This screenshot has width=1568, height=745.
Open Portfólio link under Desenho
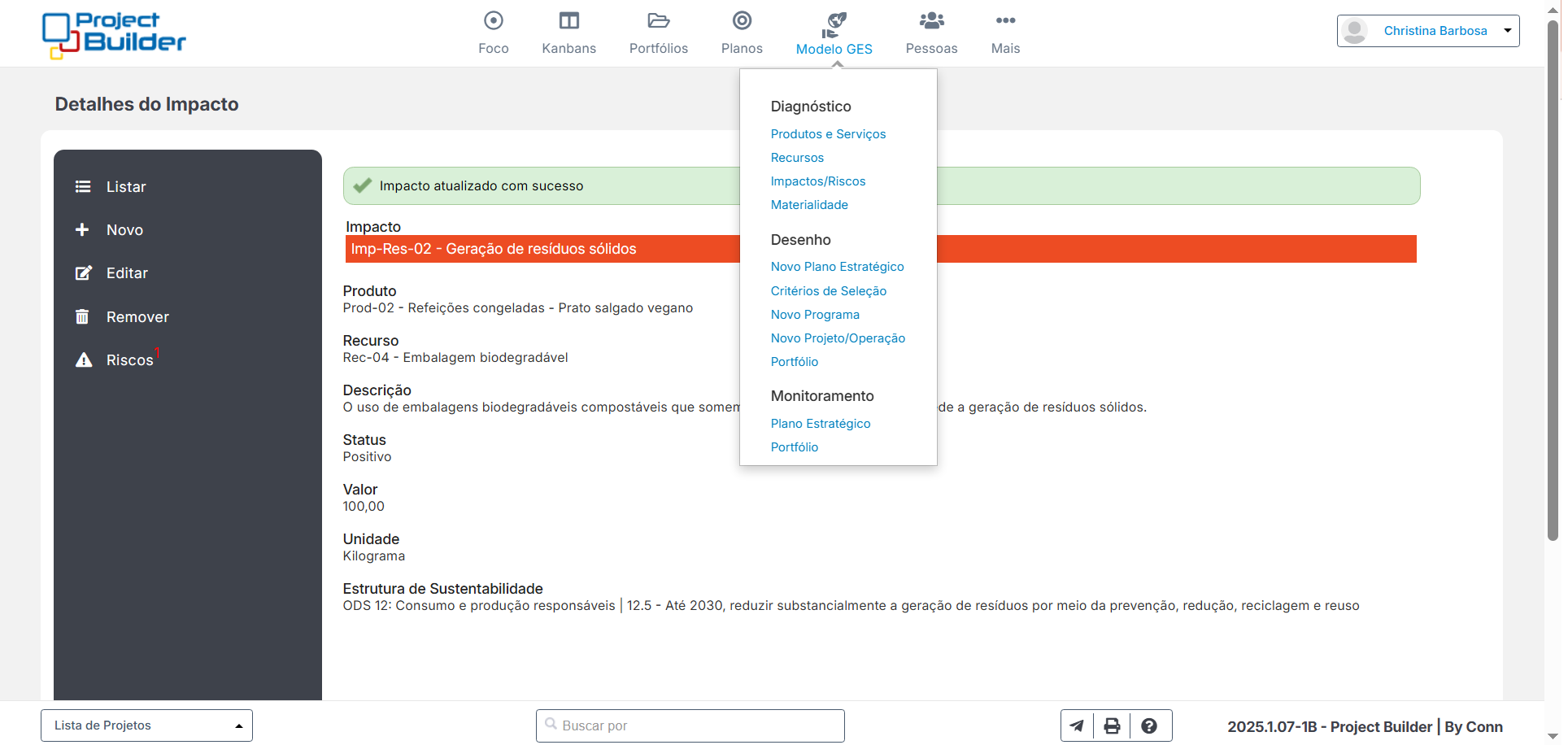pyautogui.click(x=795, y=362)
